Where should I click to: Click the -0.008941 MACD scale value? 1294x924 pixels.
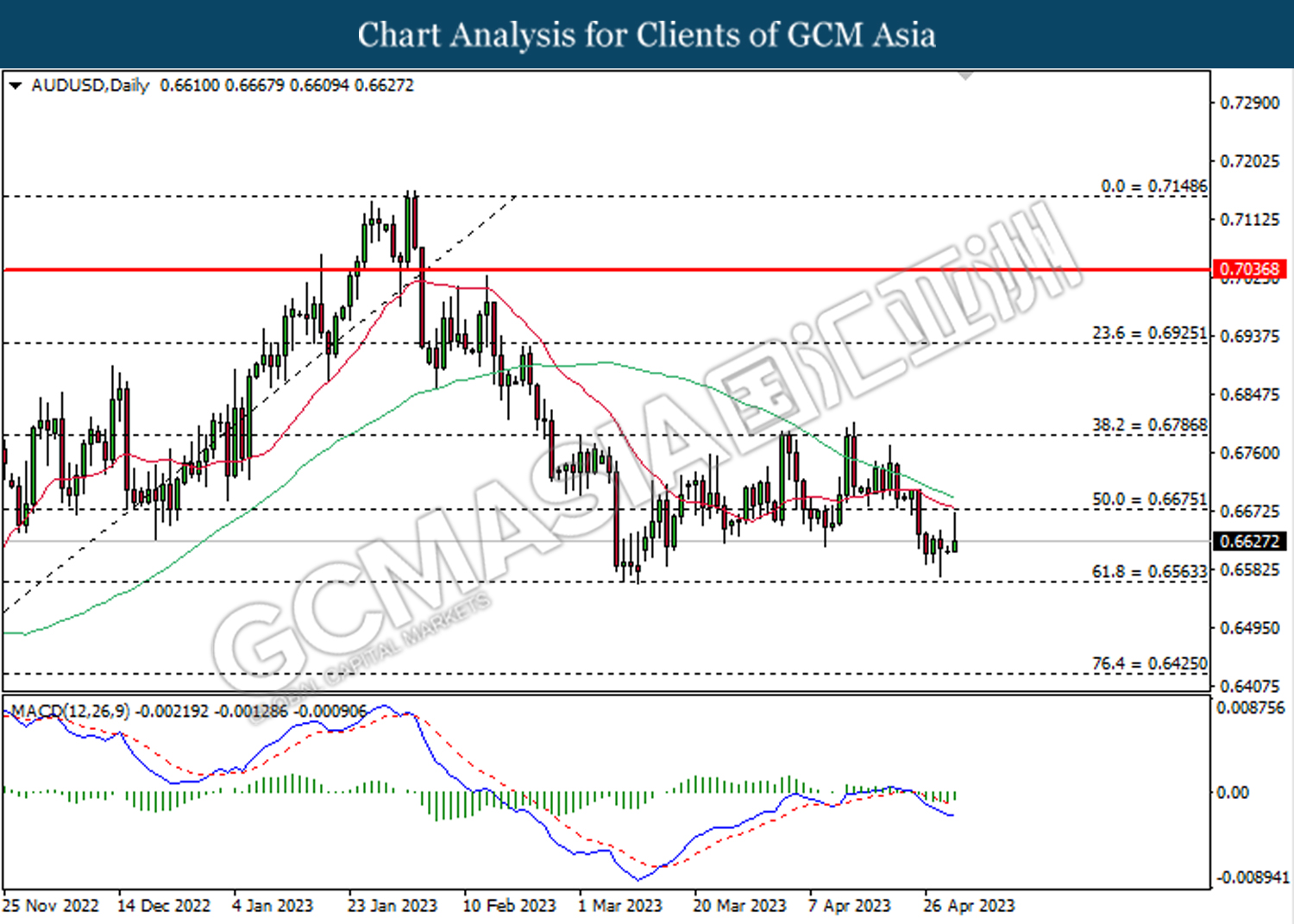[x=1253, y=877]
